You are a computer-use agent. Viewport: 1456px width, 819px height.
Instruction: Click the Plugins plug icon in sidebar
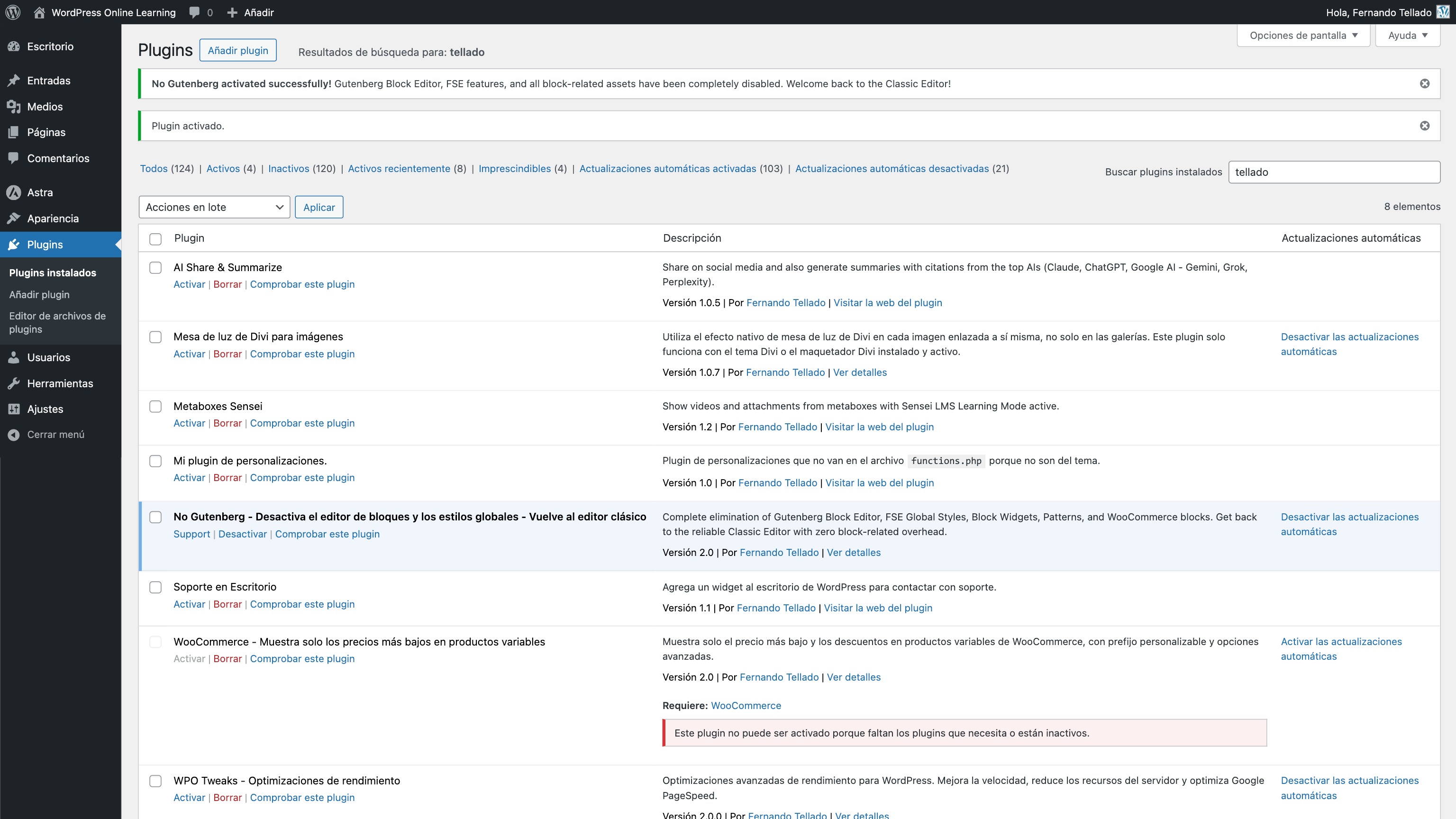[14, 244]
